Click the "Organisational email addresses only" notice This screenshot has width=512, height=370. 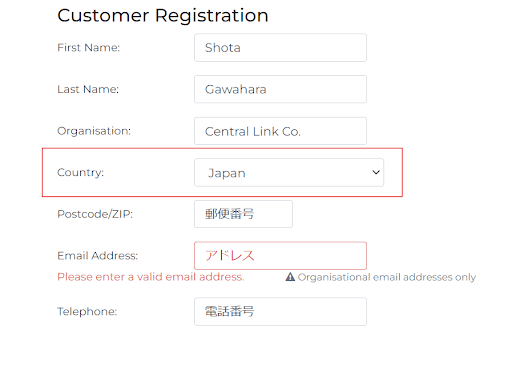[387, 277]
